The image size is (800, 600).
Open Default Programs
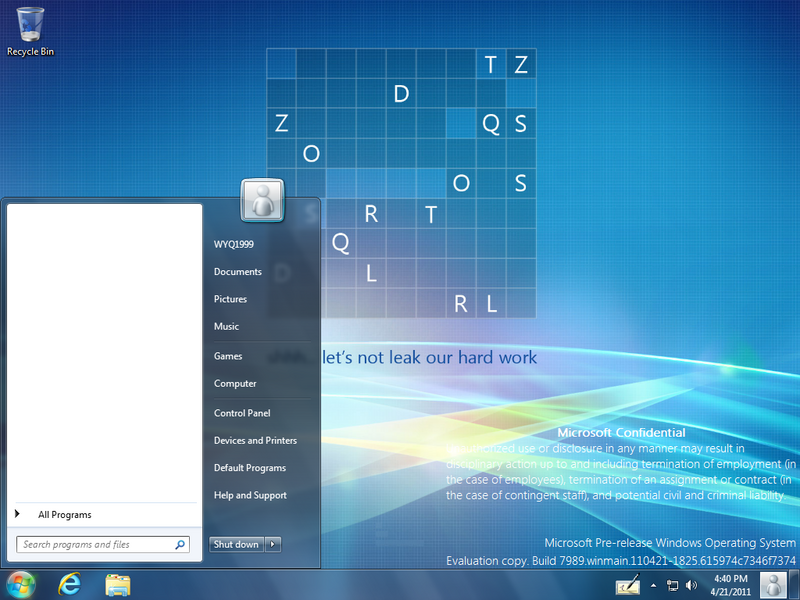pos(250,468)
